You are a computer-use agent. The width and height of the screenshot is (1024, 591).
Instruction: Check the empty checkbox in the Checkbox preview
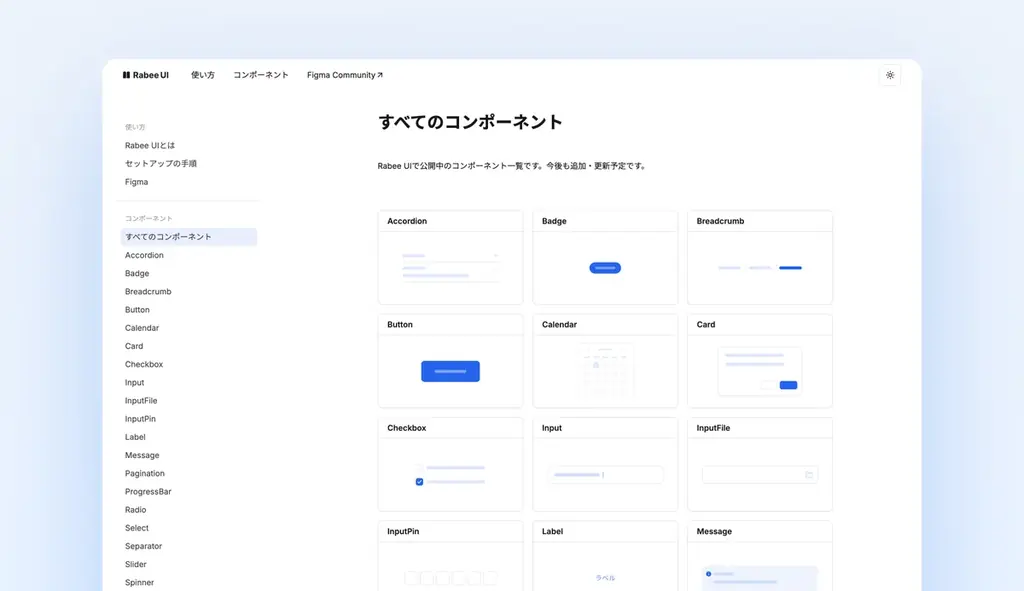coord(419,466)
